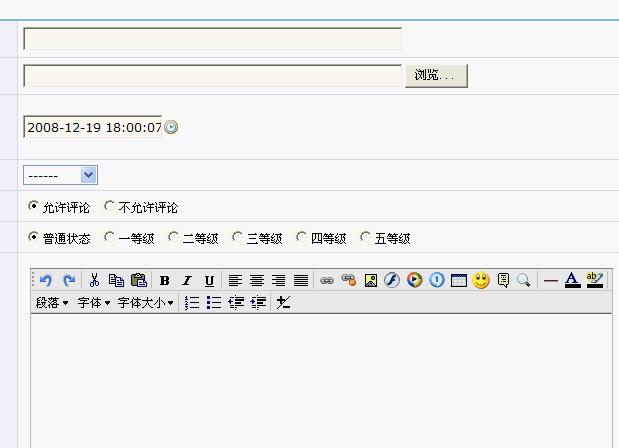Insert a smiley emoticon

(x=481, y=281)
